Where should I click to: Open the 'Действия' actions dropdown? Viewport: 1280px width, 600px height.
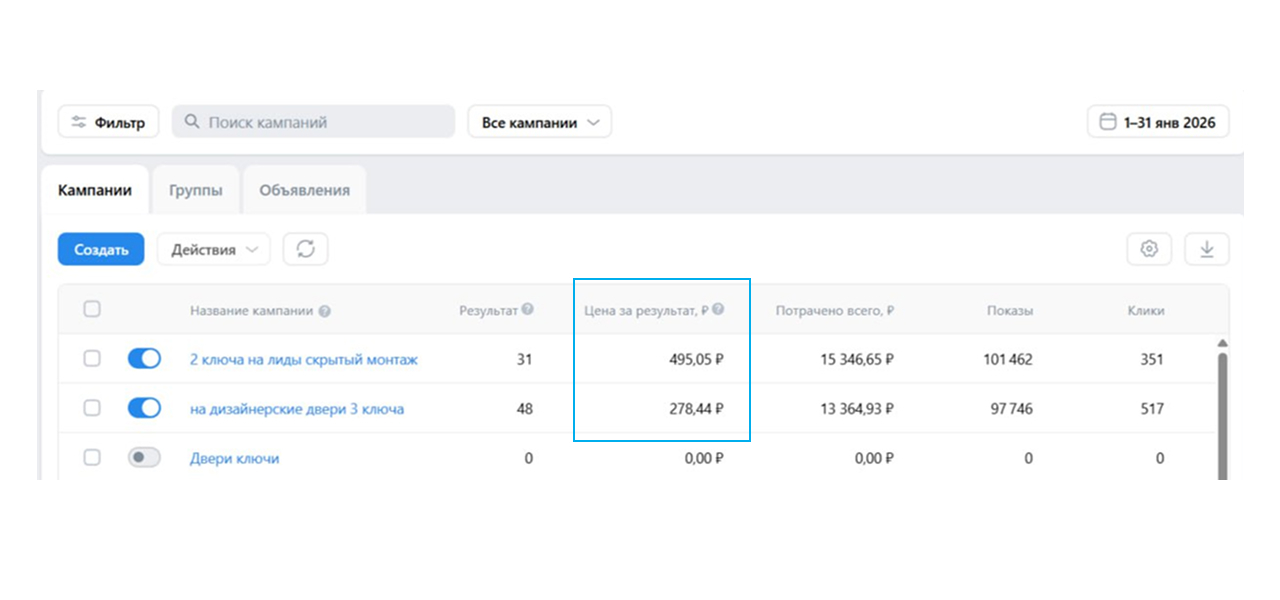pos(213,249)
